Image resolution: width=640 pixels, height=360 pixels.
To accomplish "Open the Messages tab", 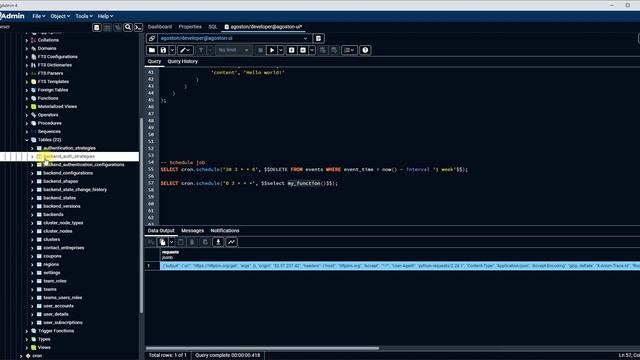I will pos(192,231).
